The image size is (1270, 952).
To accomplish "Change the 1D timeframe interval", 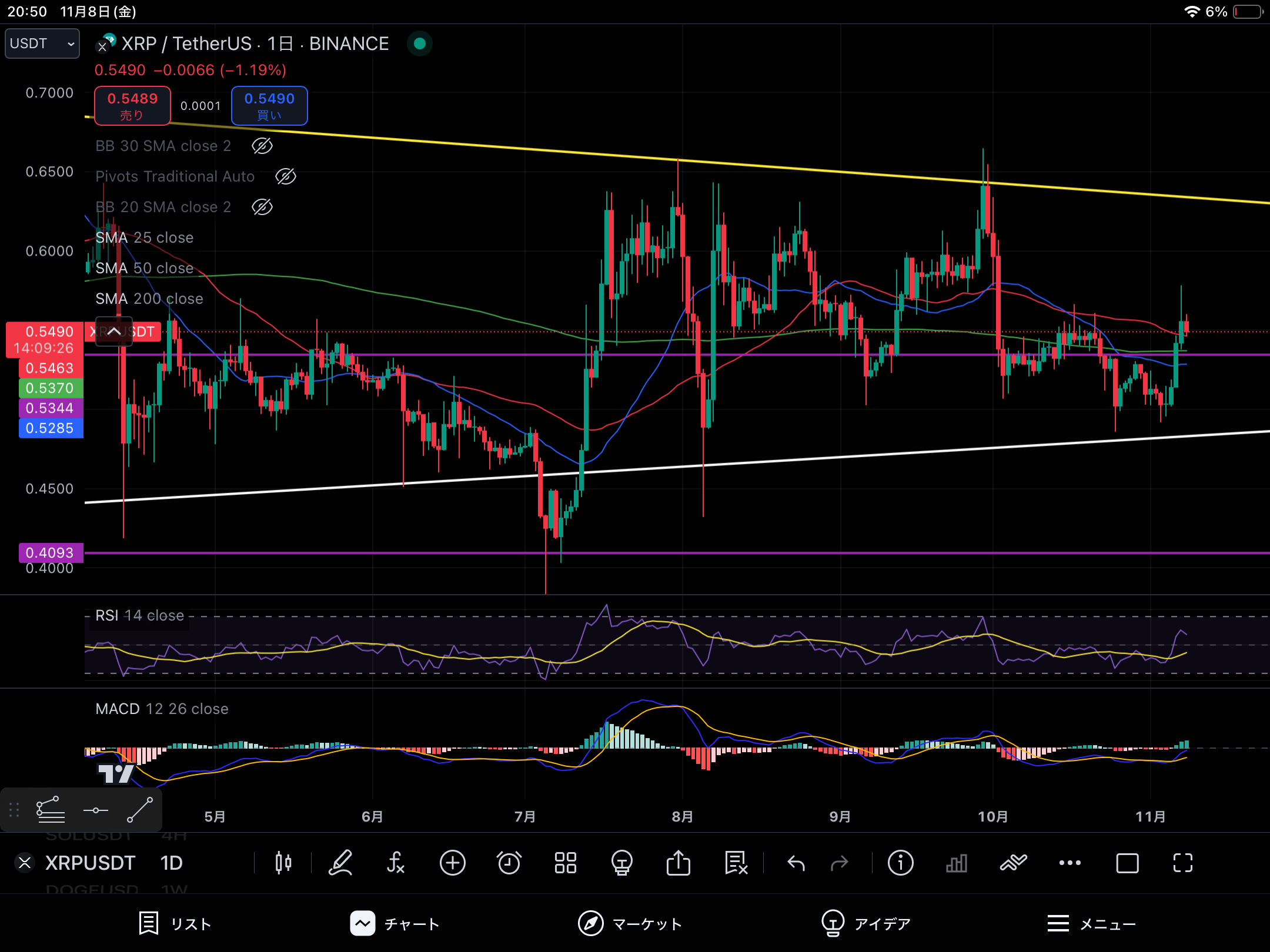I will (x=172, y=863).
